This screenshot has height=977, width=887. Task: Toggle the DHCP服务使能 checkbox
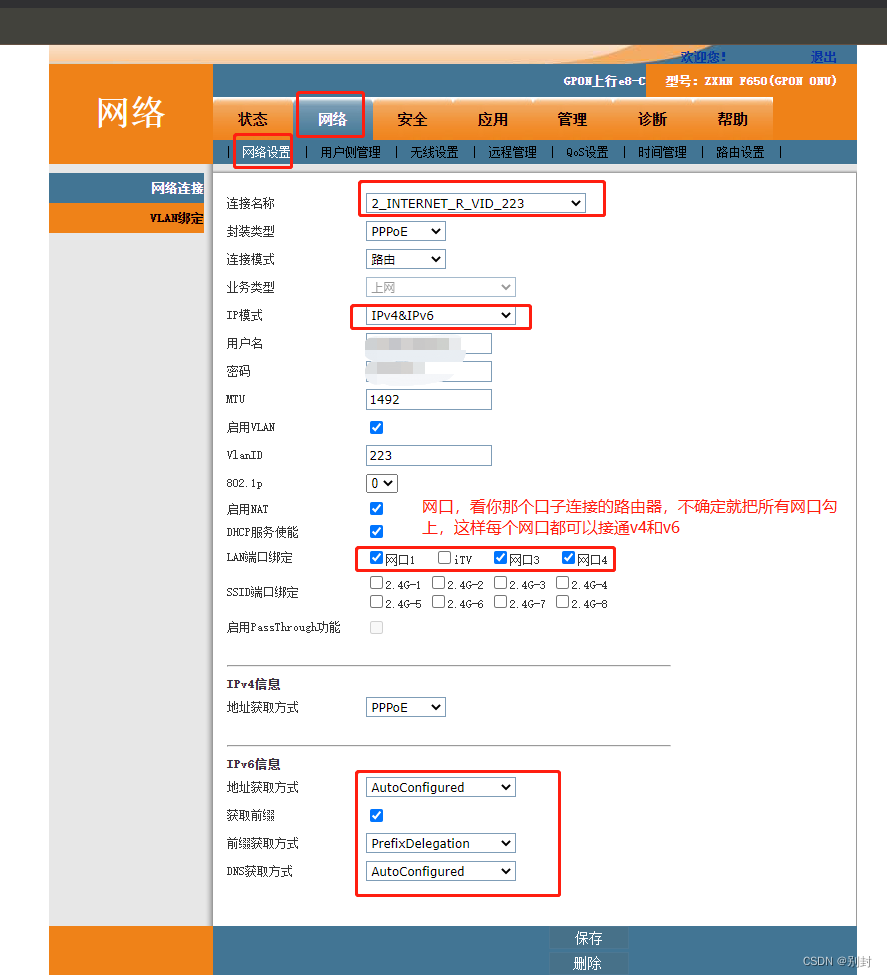(x=376, y=531)
